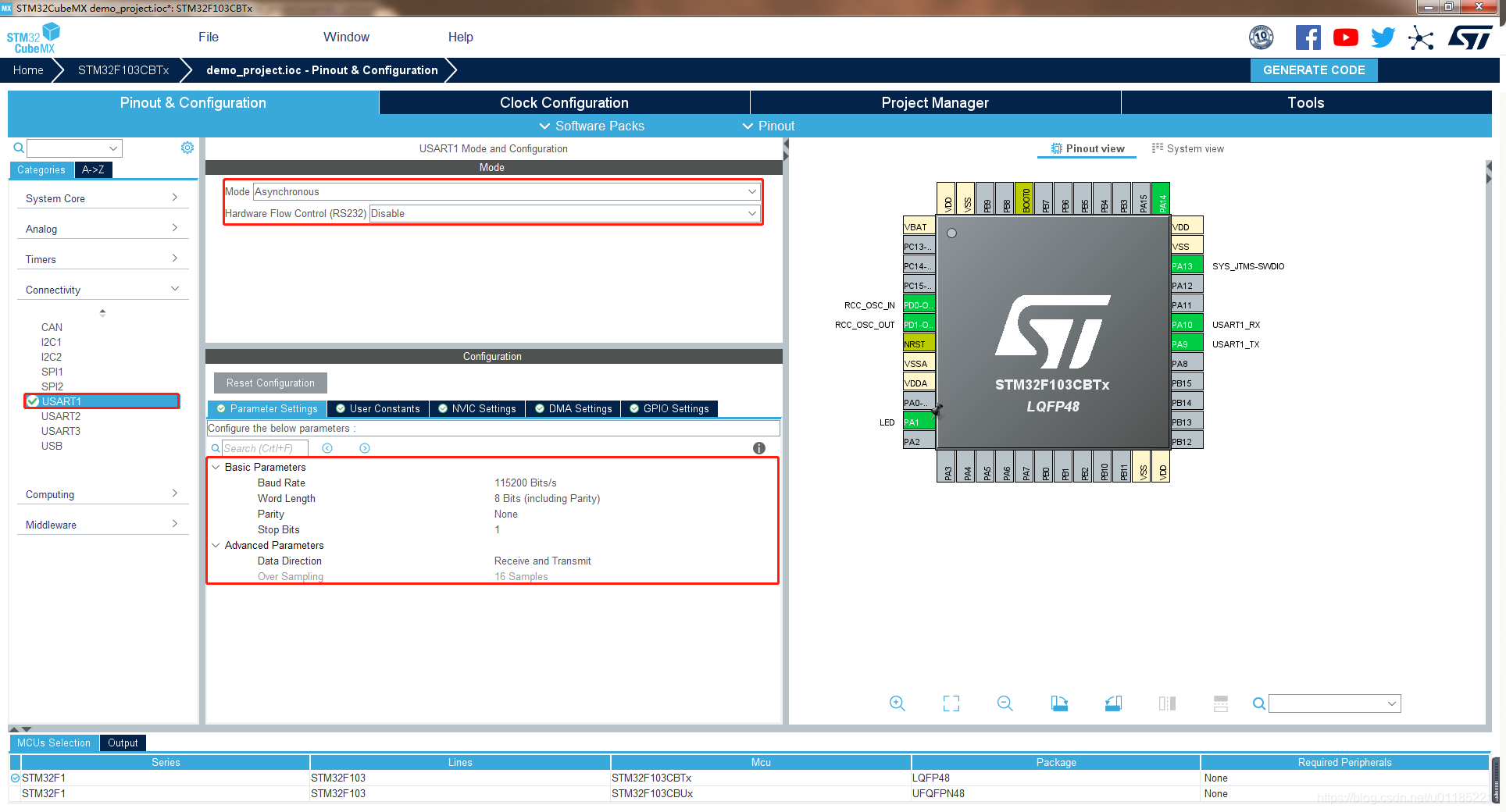Show parameter info icon
The height and width of the screenshot is (812, 1506).
[x=759, y=448]
